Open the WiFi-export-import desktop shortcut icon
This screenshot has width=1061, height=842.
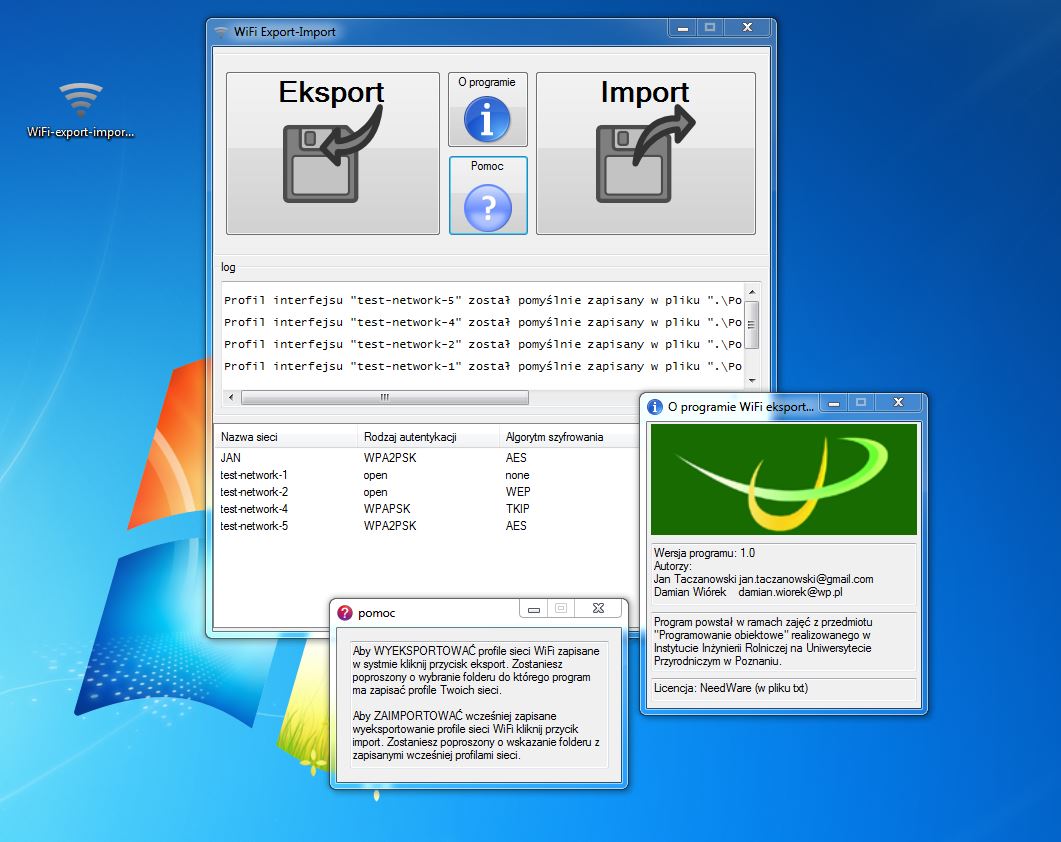81,111
